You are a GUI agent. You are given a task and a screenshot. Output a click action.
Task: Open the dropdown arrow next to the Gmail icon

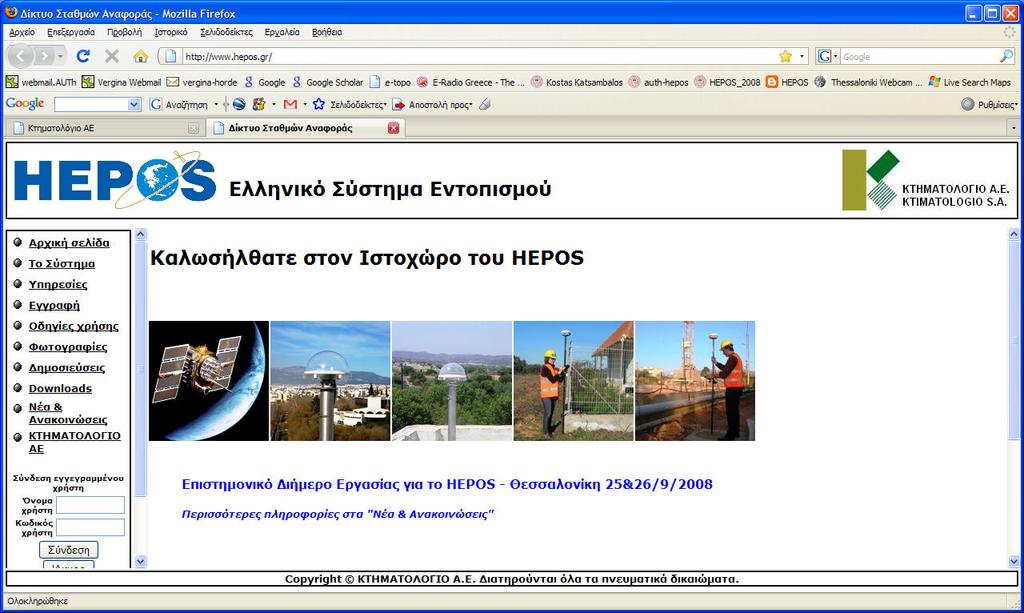[x=305, y=104]
